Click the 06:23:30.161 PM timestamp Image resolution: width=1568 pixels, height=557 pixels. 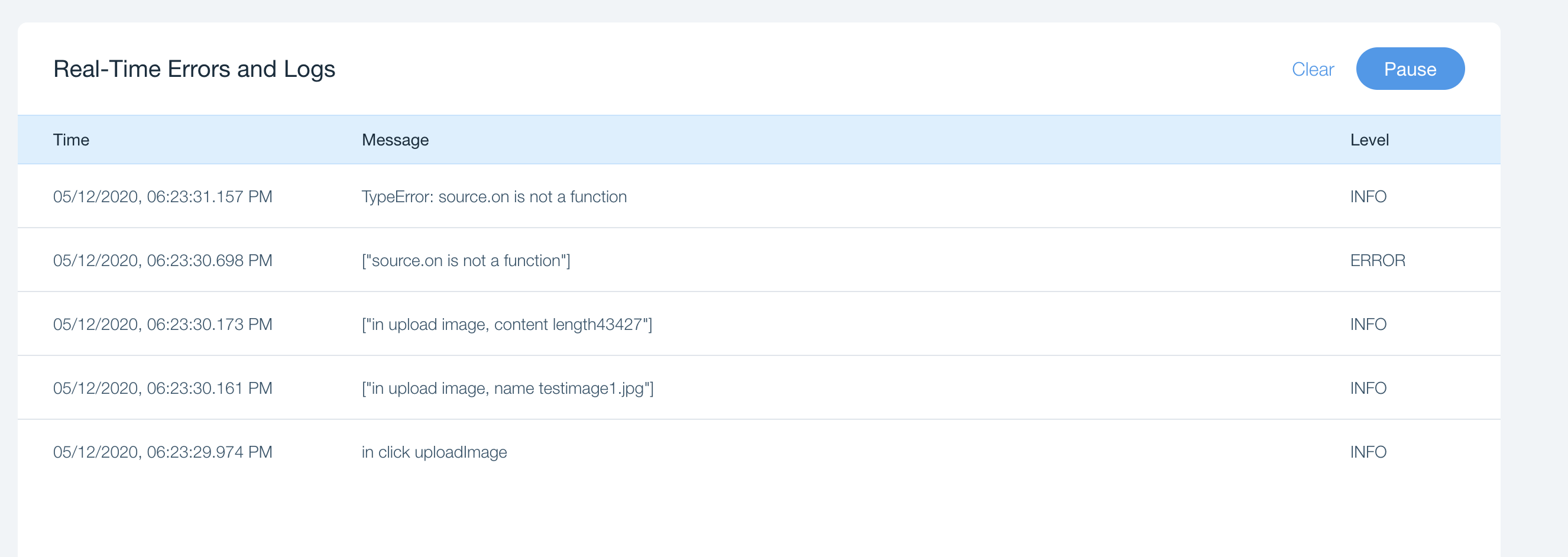pyautogui.click(x=163, y=388)
